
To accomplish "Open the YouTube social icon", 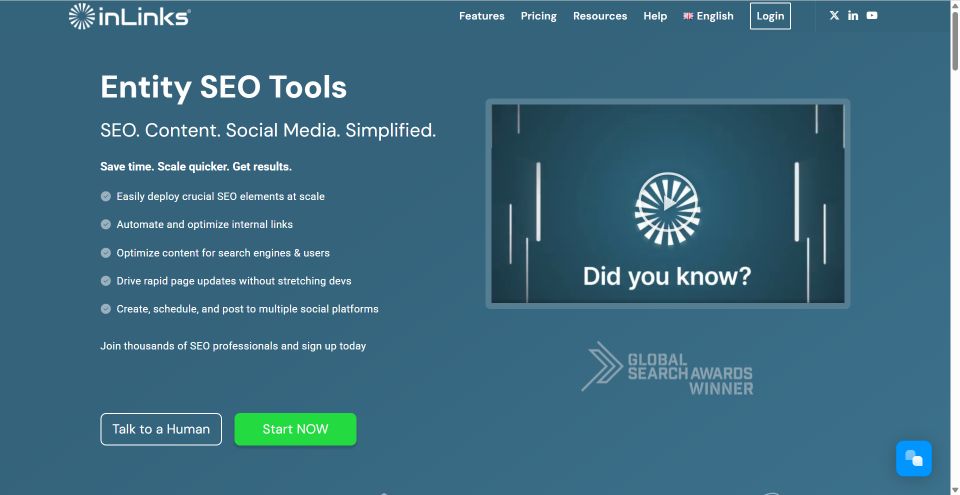I will pos(872,16).
